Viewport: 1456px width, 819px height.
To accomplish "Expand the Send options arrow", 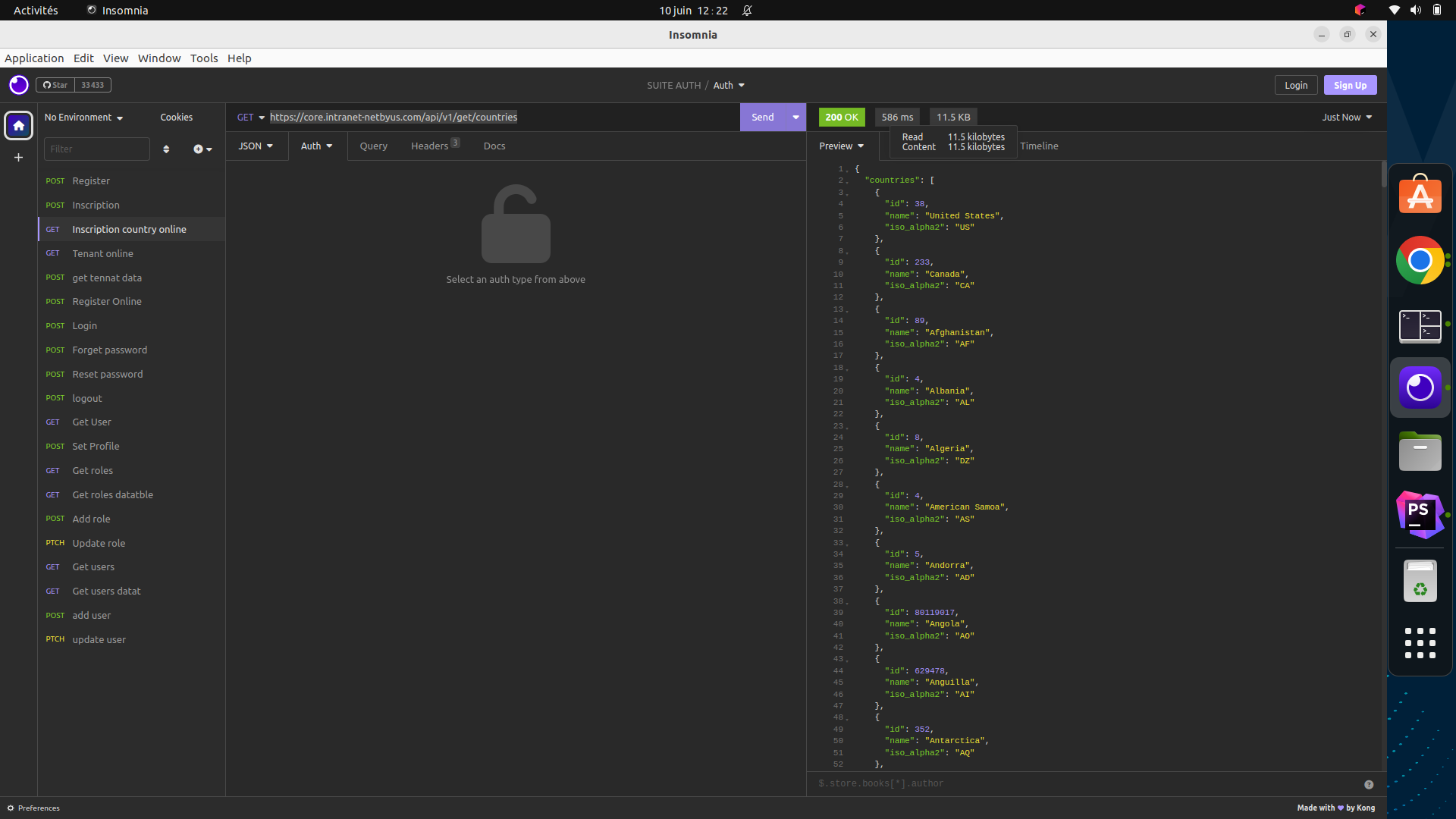I will click(795, 118).
